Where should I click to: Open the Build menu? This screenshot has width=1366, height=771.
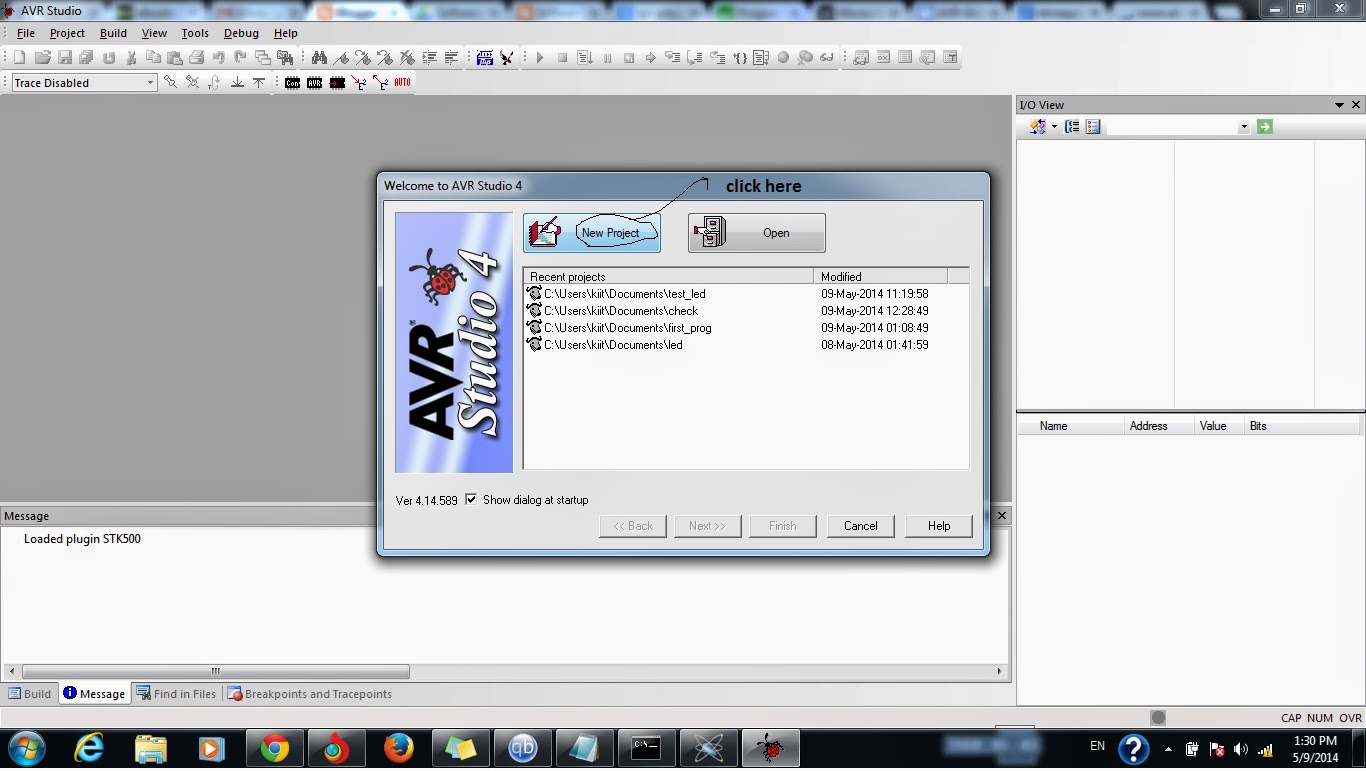113,33
